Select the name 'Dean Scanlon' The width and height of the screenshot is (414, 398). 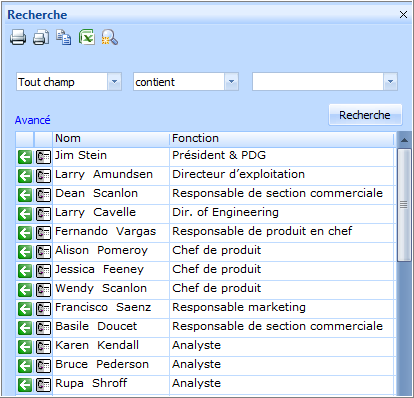[x=96, y=193]
